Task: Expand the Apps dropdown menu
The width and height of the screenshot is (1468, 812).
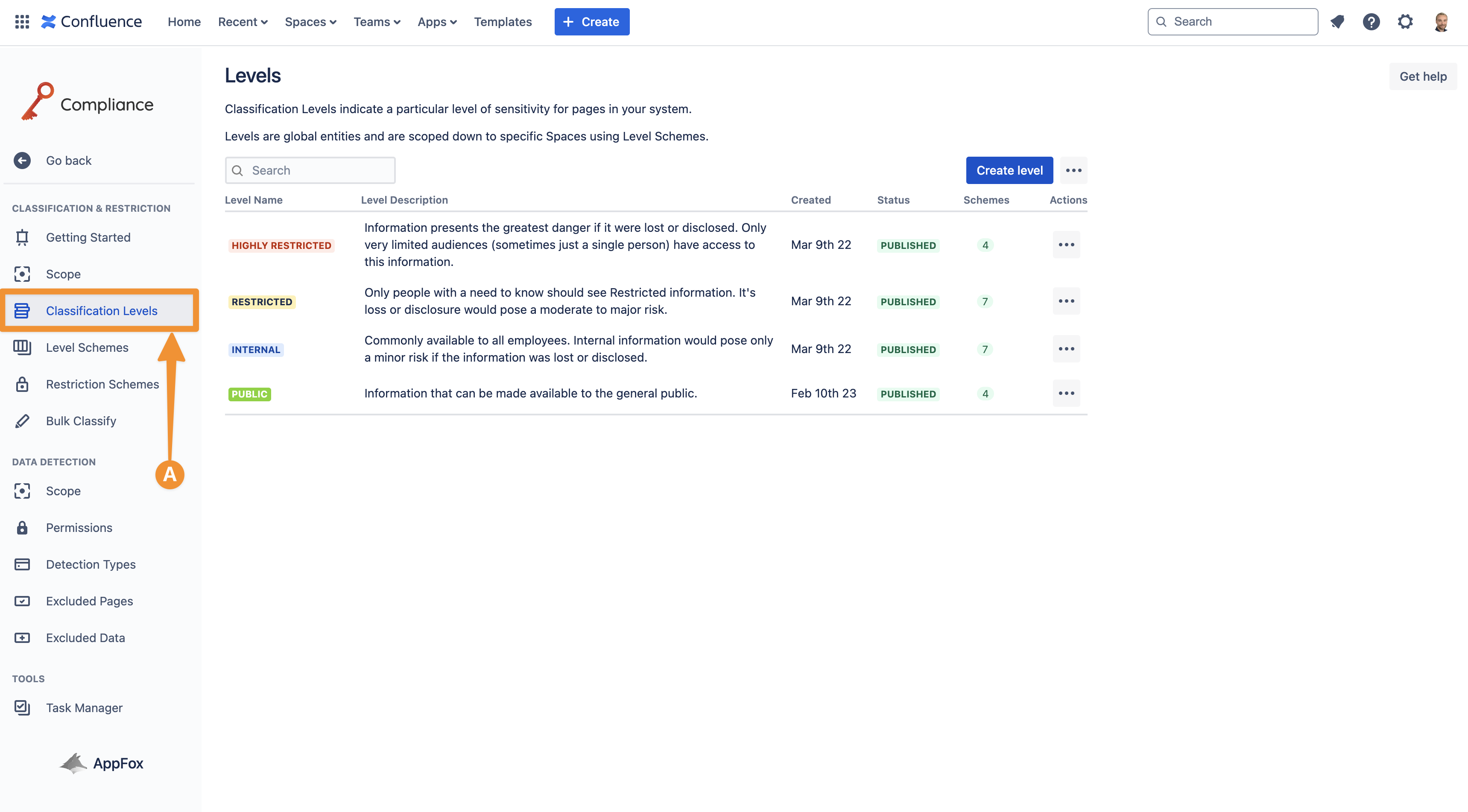Action: (x=436, y=22)
